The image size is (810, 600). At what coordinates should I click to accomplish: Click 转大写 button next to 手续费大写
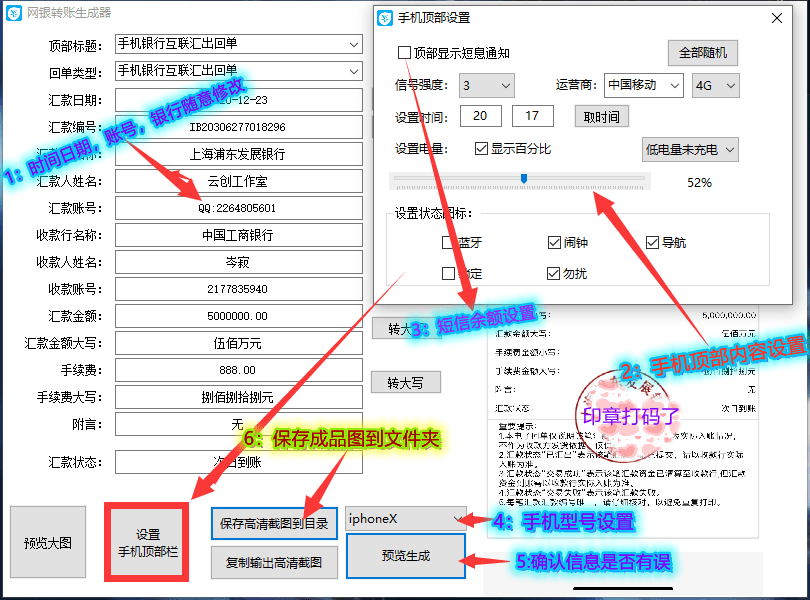tap(406, 382)
